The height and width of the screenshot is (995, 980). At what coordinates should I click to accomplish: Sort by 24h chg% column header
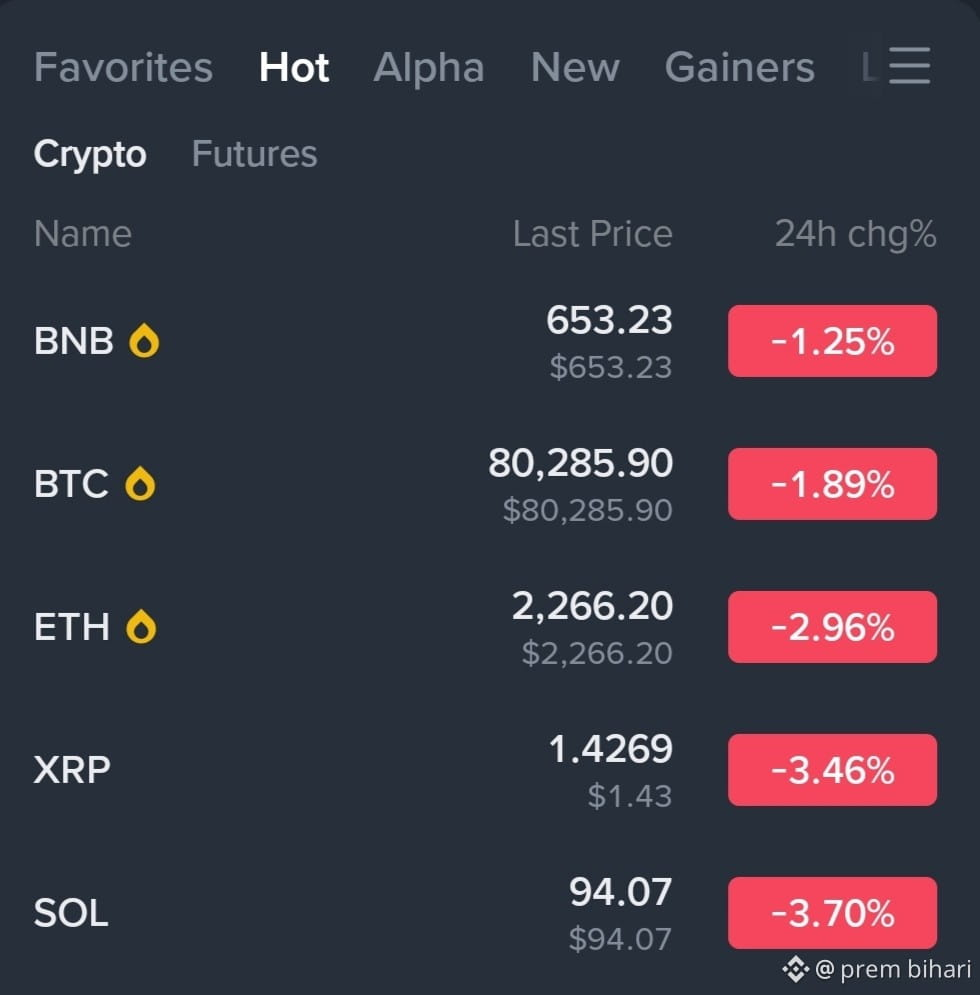pos(856,234)
